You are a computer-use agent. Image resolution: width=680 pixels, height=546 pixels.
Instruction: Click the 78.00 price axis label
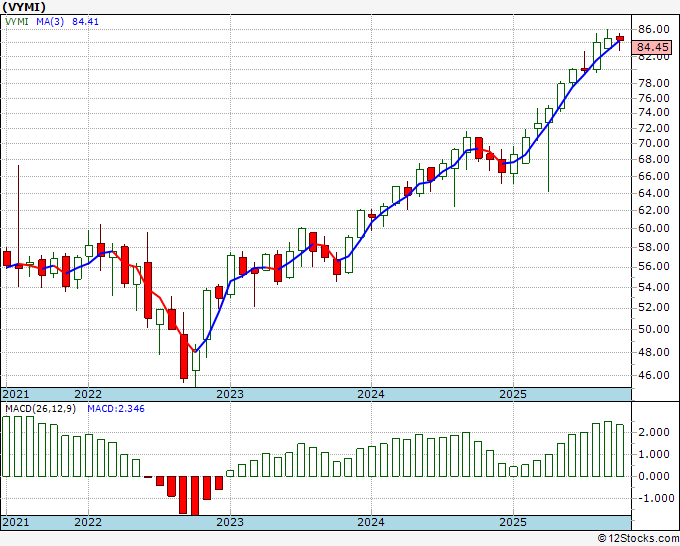[654, 83]
